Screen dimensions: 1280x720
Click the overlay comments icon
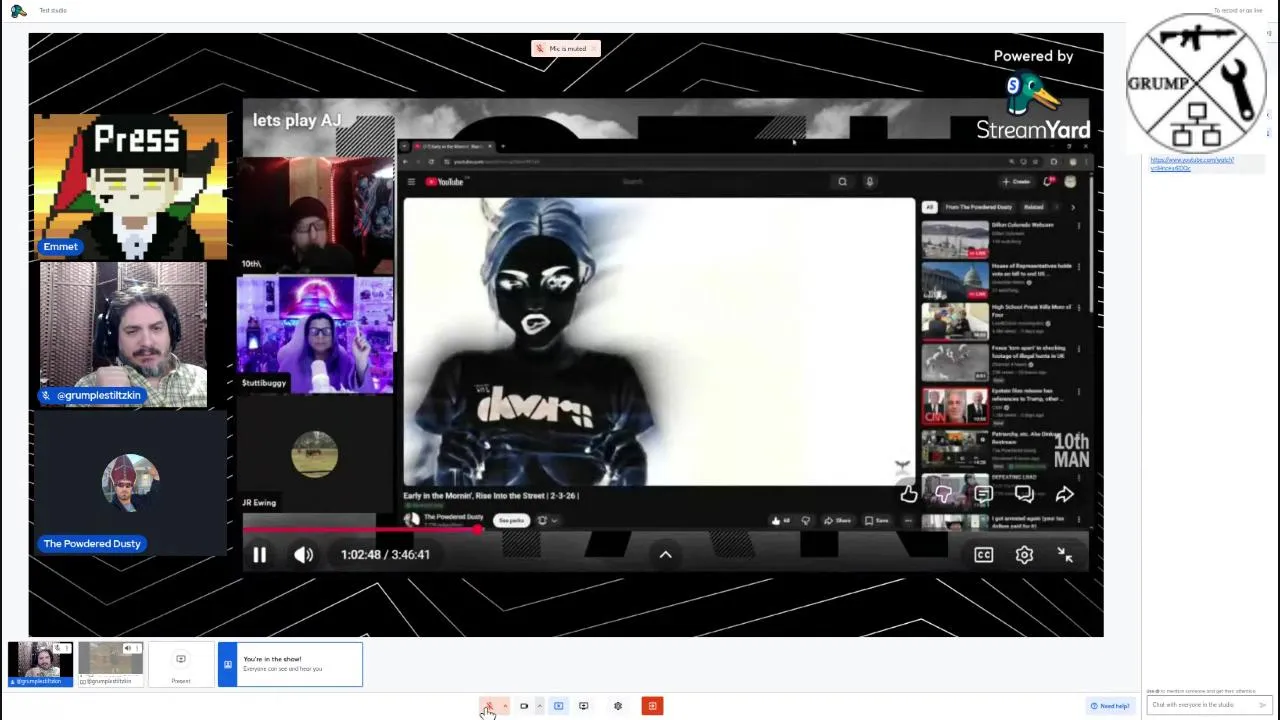click(x=1024, y=494)
